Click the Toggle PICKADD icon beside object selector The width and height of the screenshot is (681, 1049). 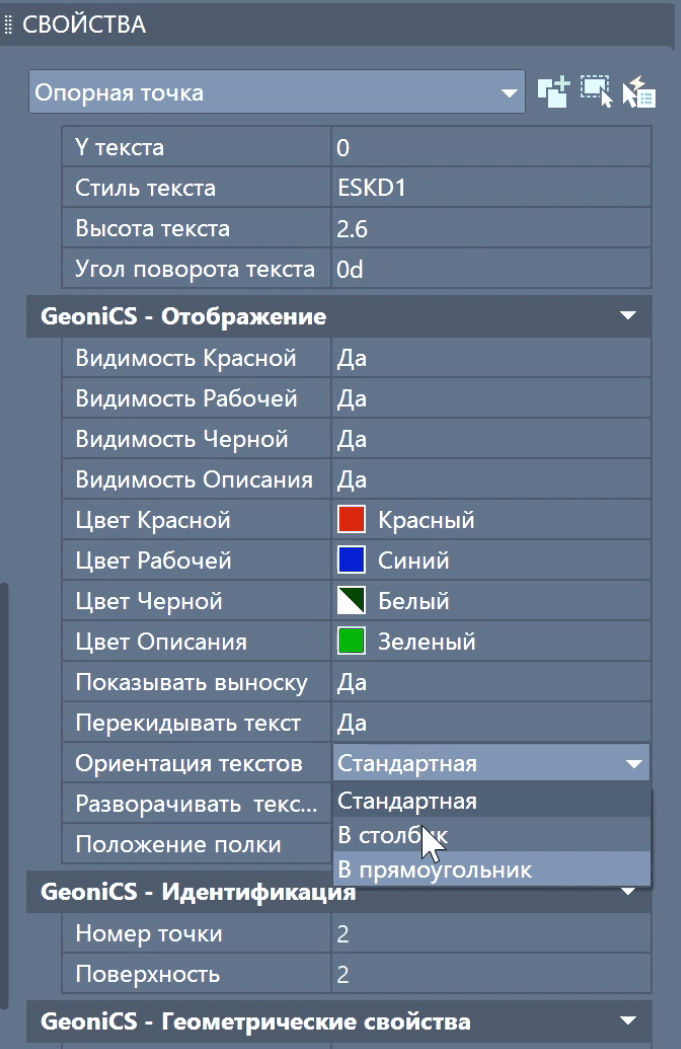pos(552,92)
